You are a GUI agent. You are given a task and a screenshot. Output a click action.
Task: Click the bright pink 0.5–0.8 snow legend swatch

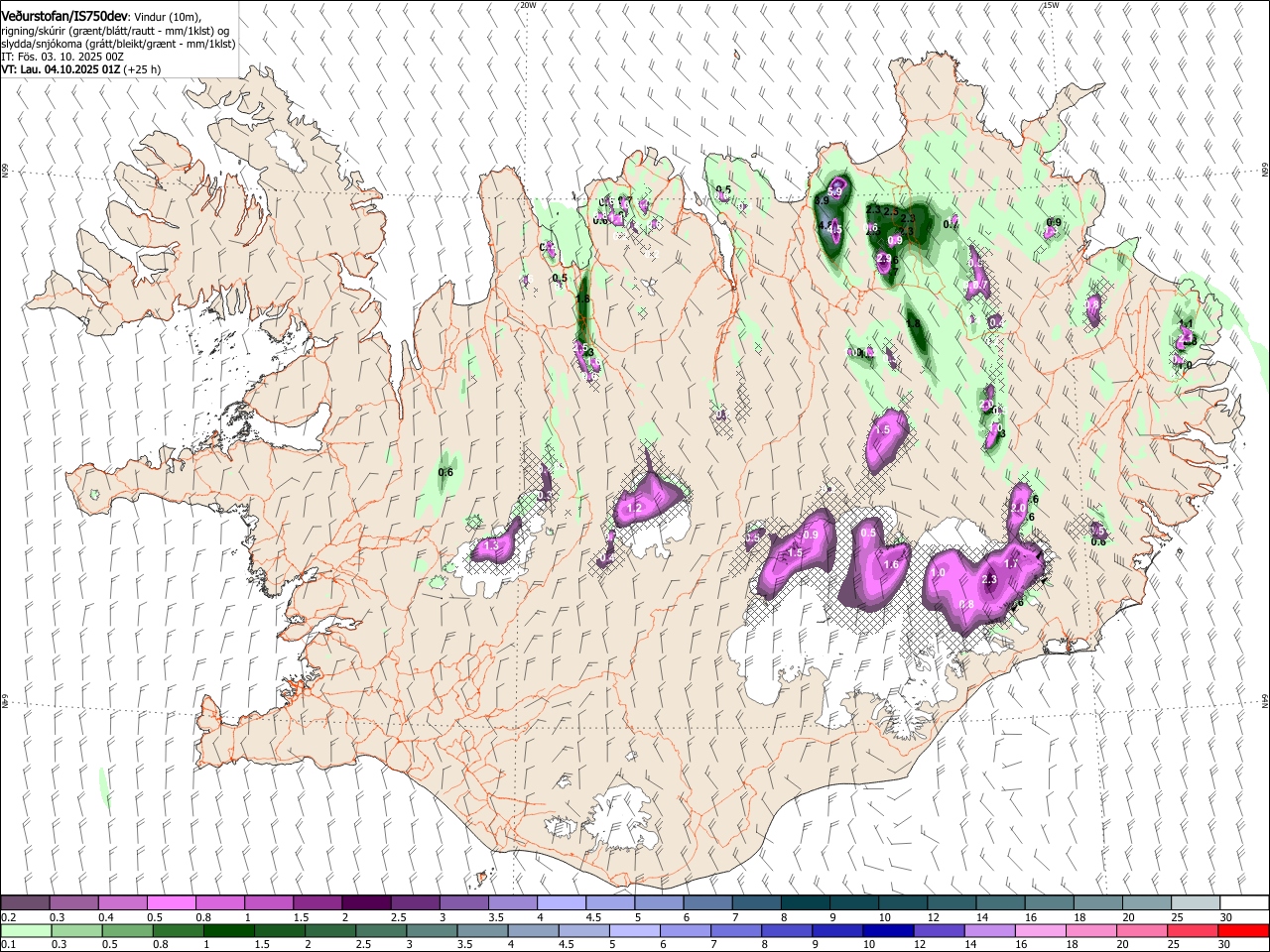tap(171, 902)
